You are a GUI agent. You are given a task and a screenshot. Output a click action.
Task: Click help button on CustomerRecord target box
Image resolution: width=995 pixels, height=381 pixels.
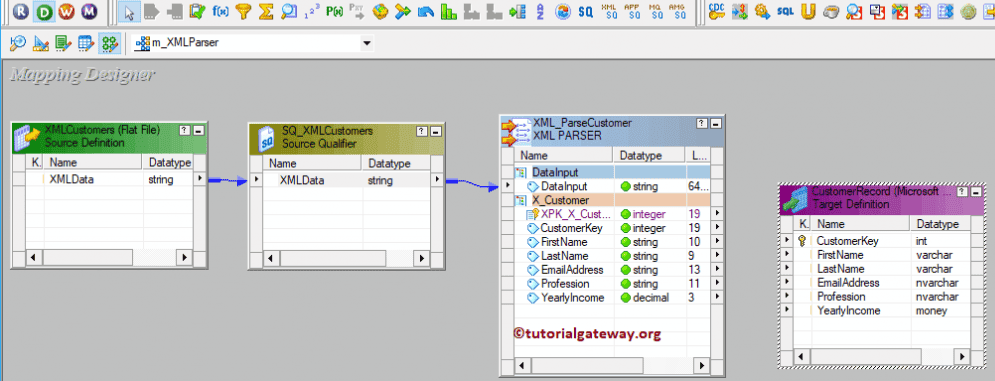(962, 191)
